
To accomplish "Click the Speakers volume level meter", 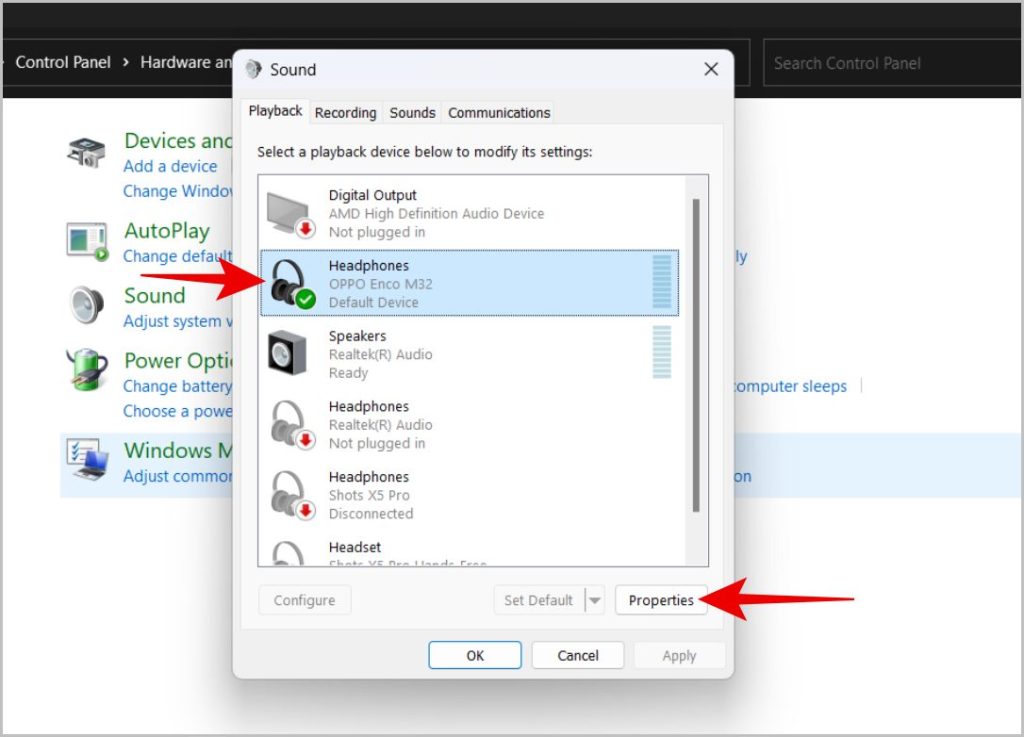I will [662, 353].
